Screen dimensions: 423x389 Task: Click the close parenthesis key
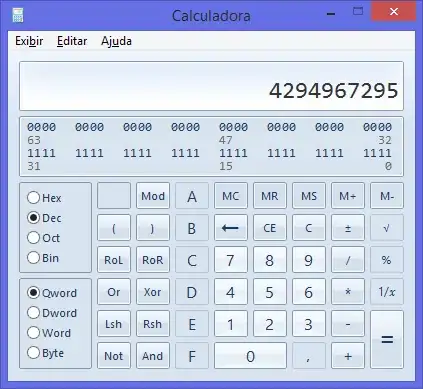click(153, 228)
